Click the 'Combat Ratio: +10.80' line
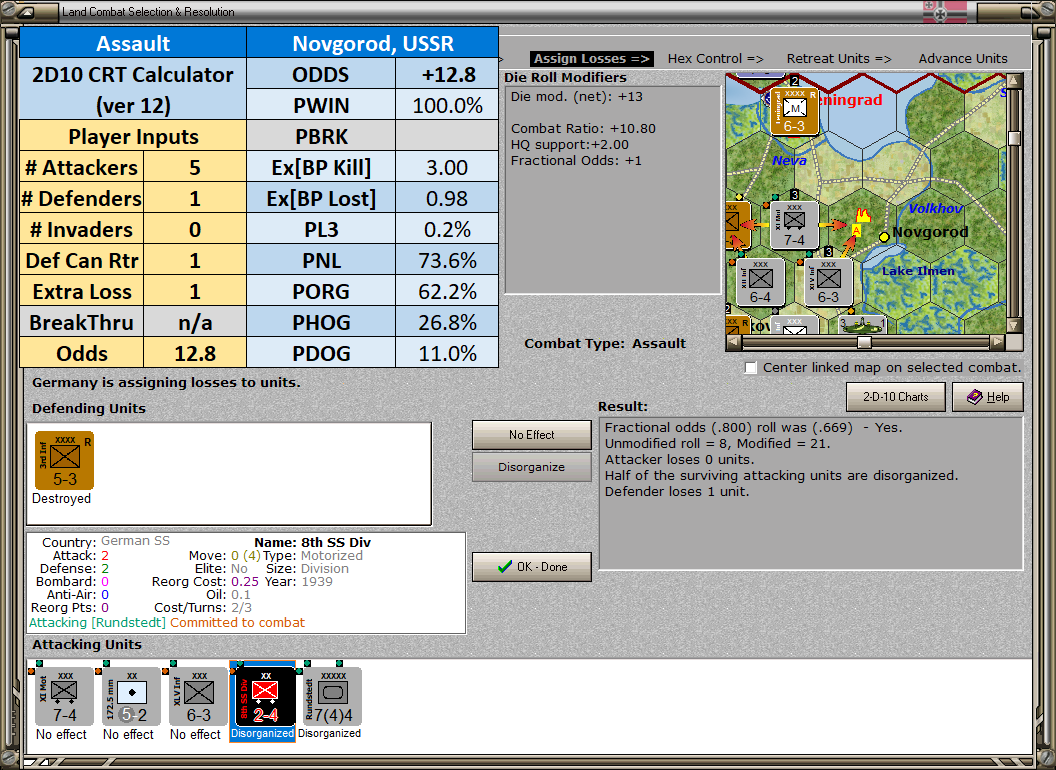This screenshot has width=1056, height=770. (x=583, y=128)
